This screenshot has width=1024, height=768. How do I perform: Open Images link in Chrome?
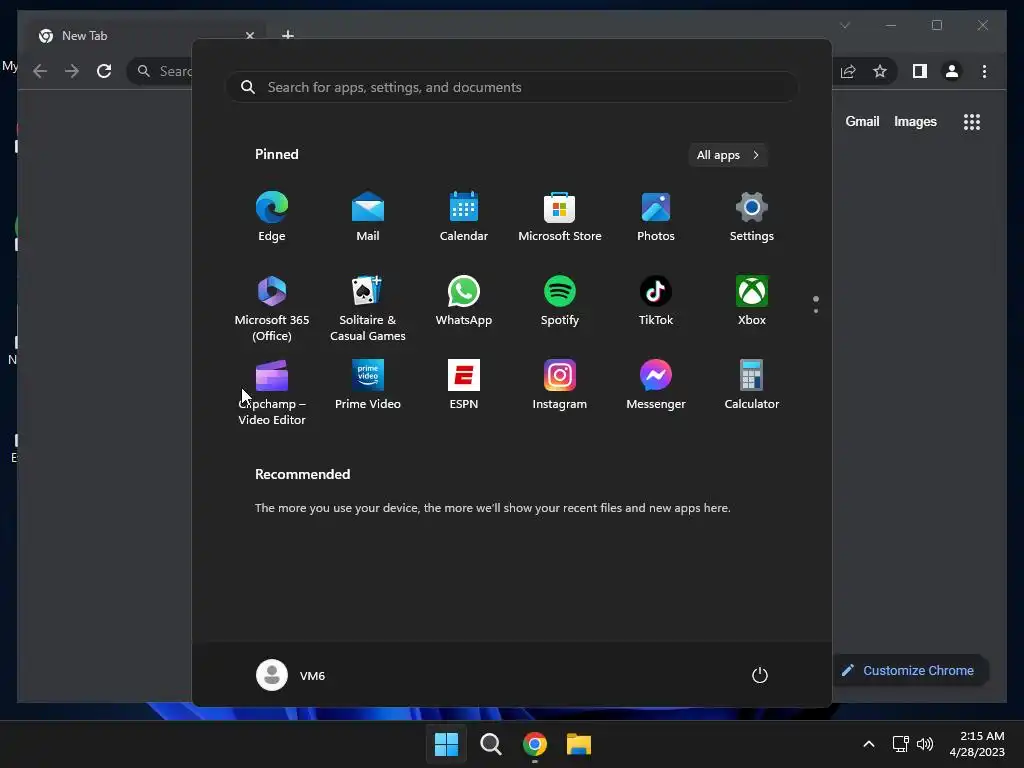(x=915, y=121)
